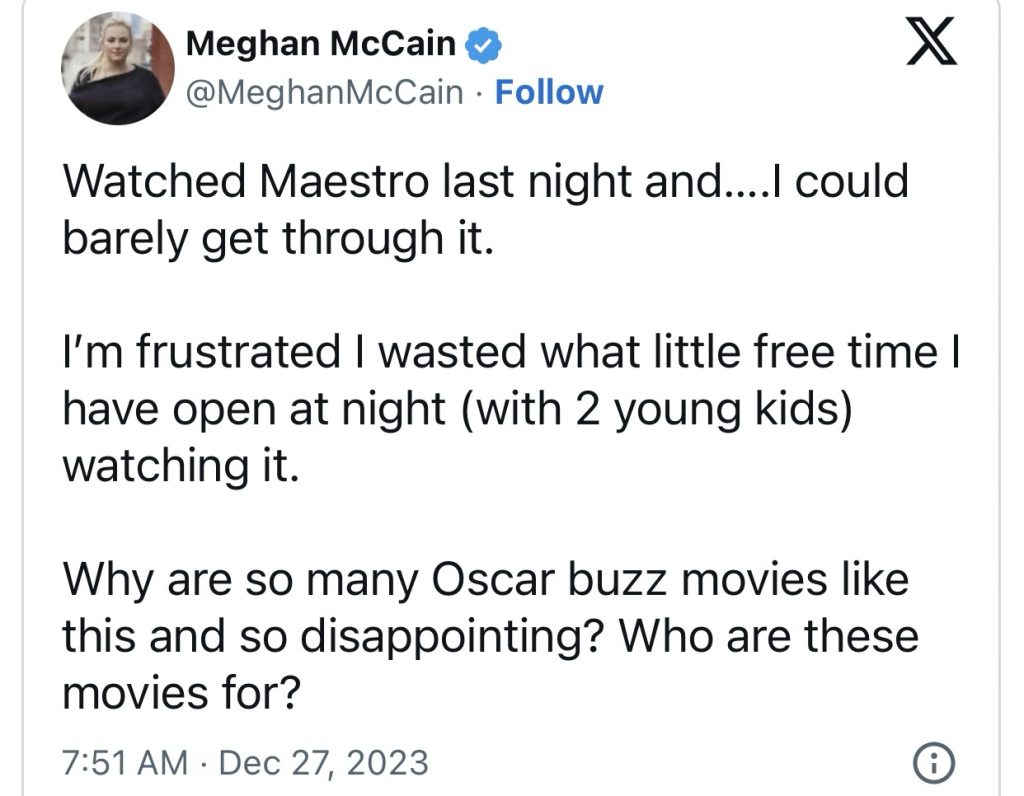Click the "movies for?" final line
This screenshot has height=796, width=1024.
click(x=180, y=693)
